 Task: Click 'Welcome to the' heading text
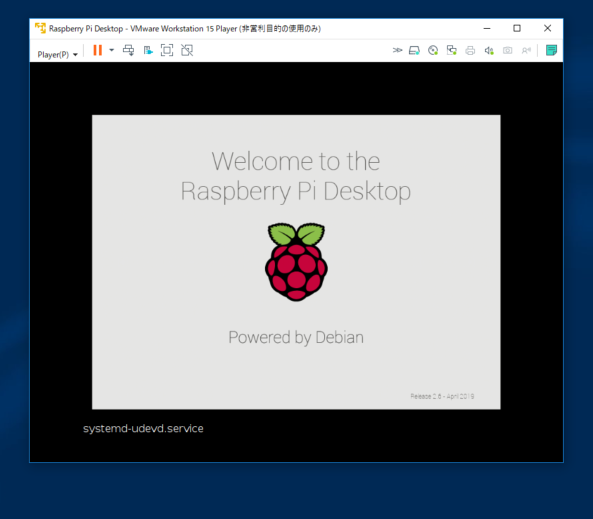point(296,162)
